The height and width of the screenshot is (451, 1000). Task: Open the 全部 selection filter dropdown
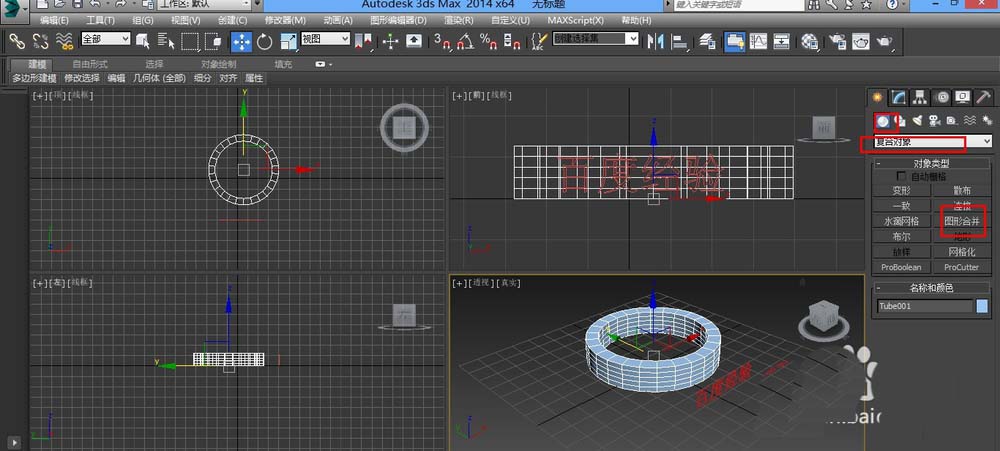pyautogui.click(x=105, y=39)
